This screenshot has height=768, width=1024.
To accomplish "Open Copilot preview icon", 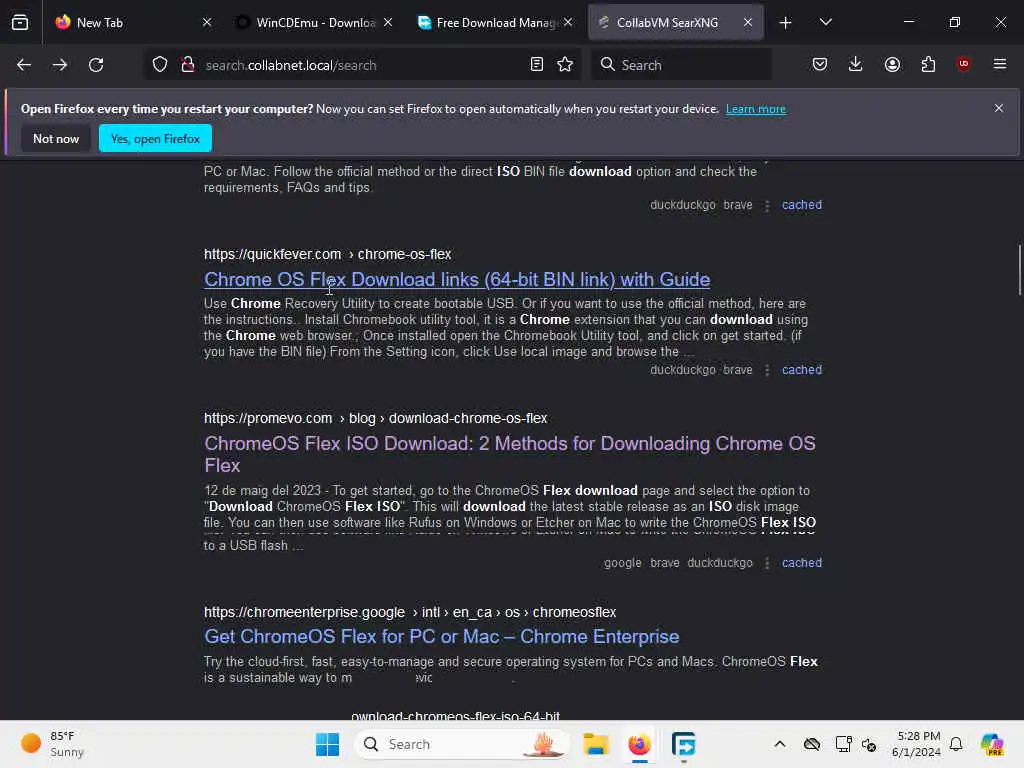I will pyautogui.click(x=992, y=744).
